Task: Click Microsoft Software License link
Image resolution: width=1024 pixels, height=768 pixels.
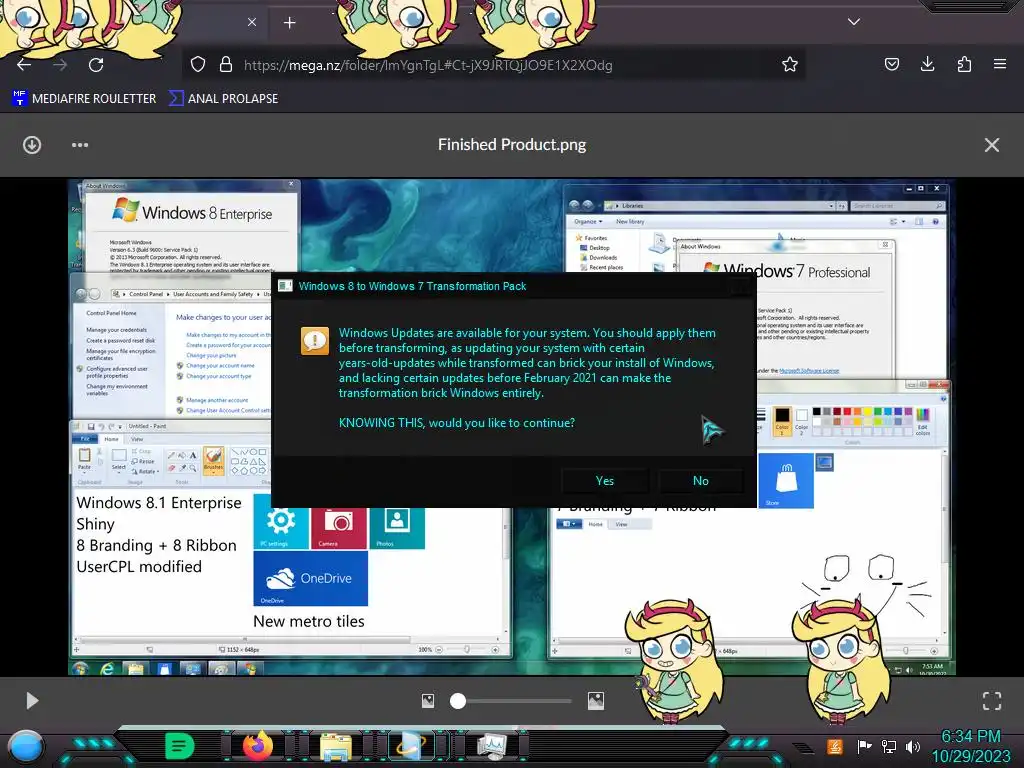Action: click(808, 370)
